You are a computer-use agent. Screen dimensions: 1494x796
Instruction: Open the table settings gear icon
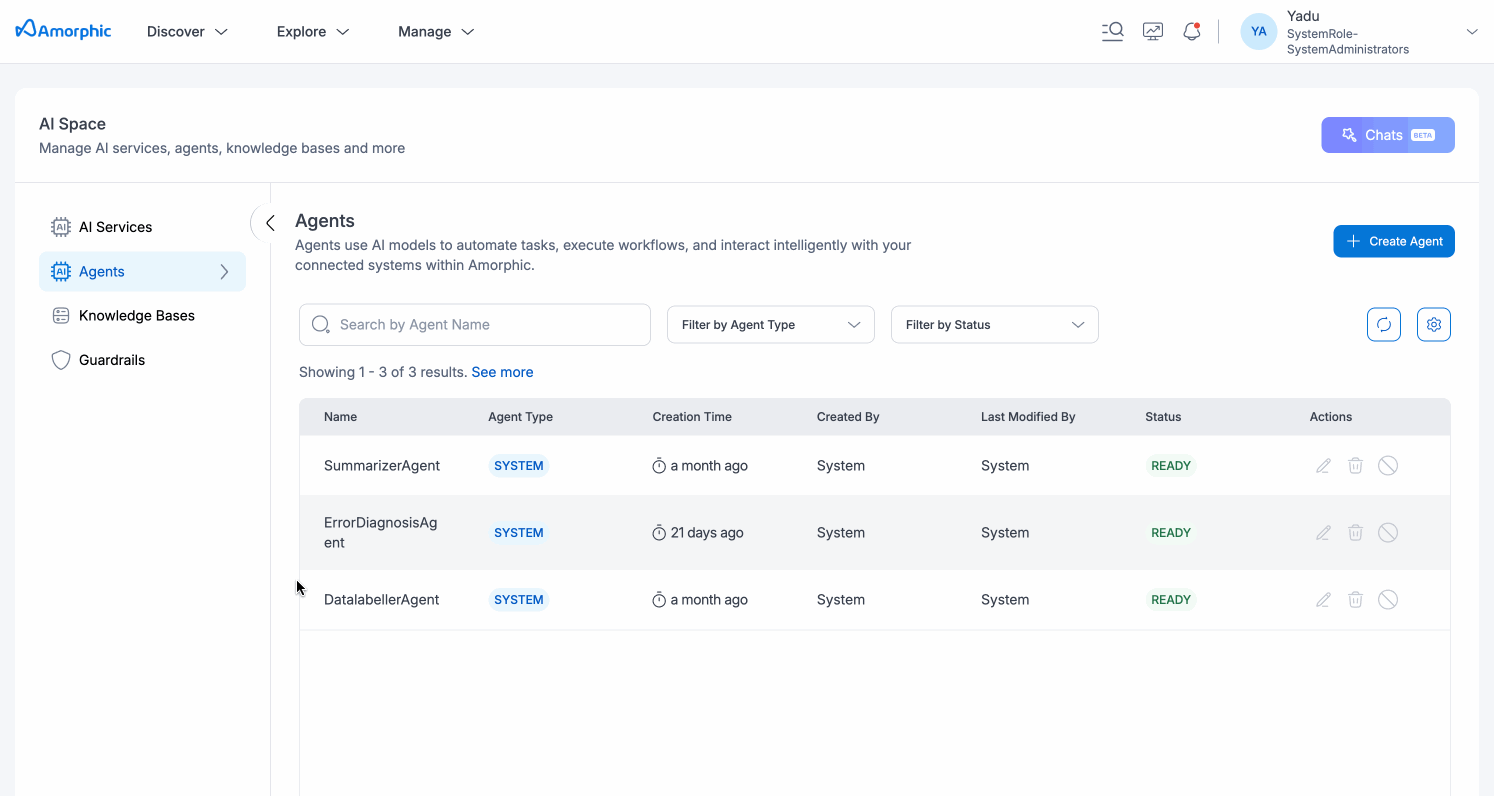(1433, 324)
